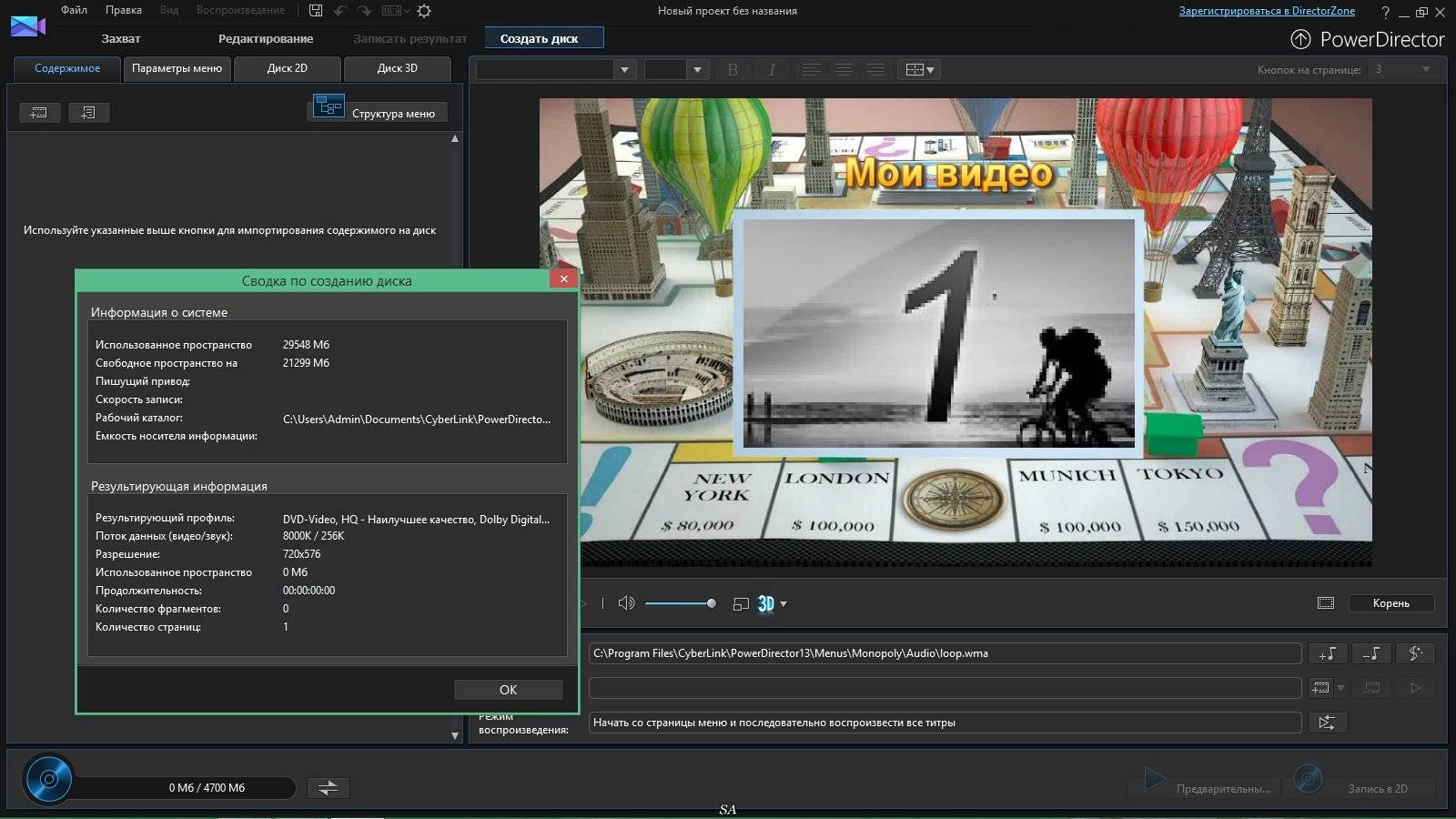Click the help question mark icon
This screenshot has width=1456, height=819.
click(x=1385, y=12)
